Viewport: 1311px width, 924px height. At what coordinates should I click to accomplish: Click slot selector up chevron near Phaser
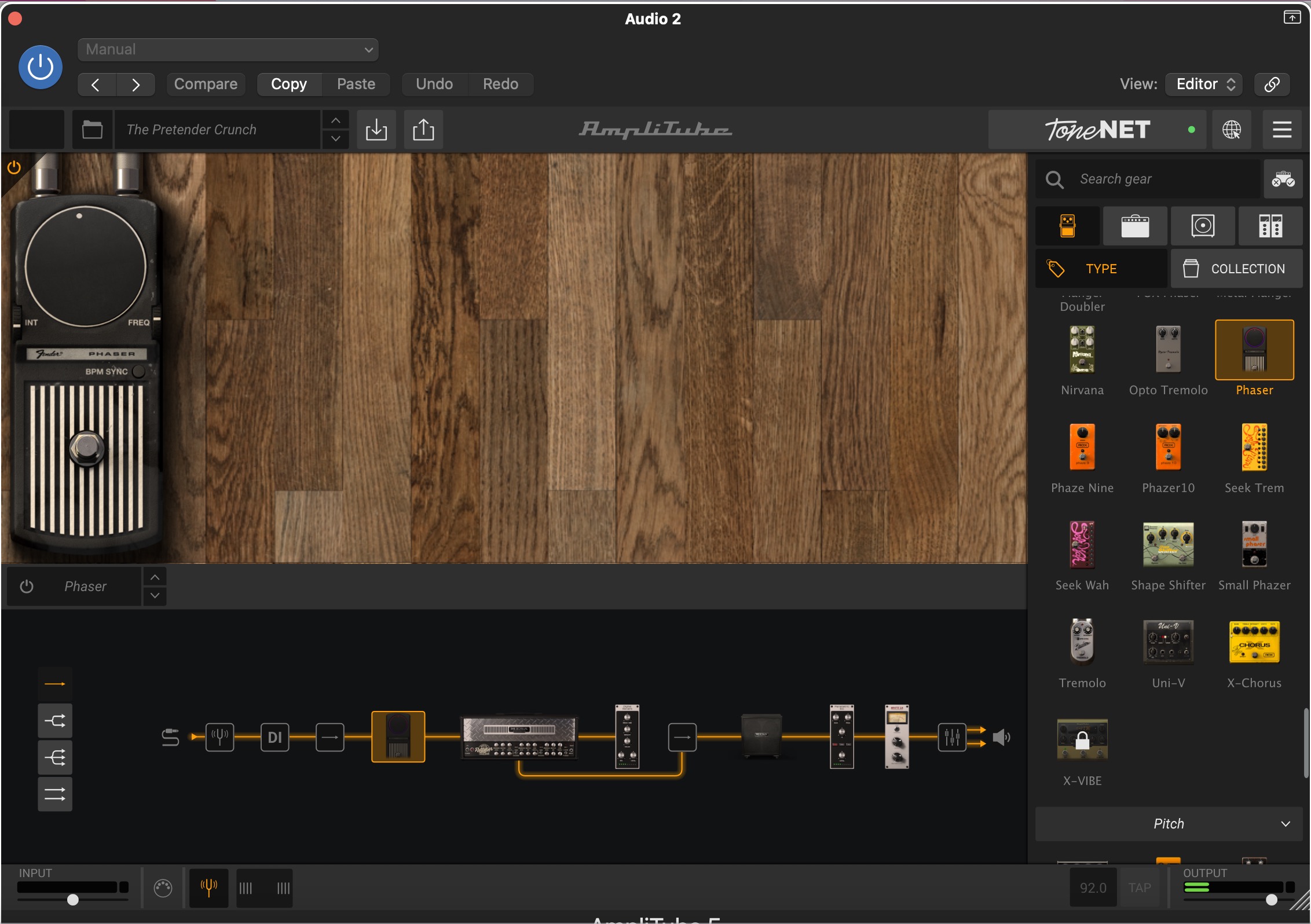[155, 577]
